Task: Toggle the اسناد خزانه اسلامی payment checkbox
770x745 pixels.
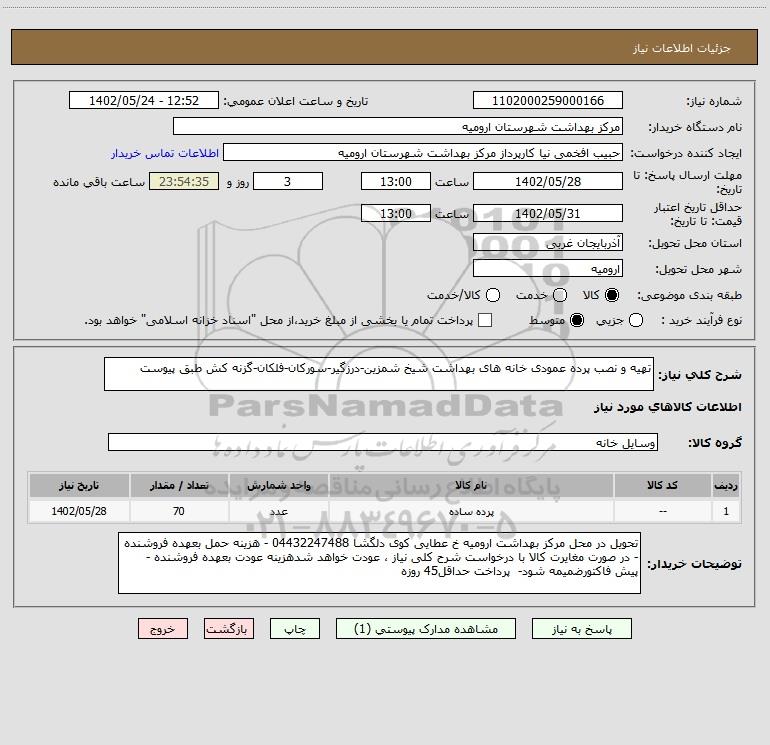Action: pyautogui.click(x=485, y=320)
